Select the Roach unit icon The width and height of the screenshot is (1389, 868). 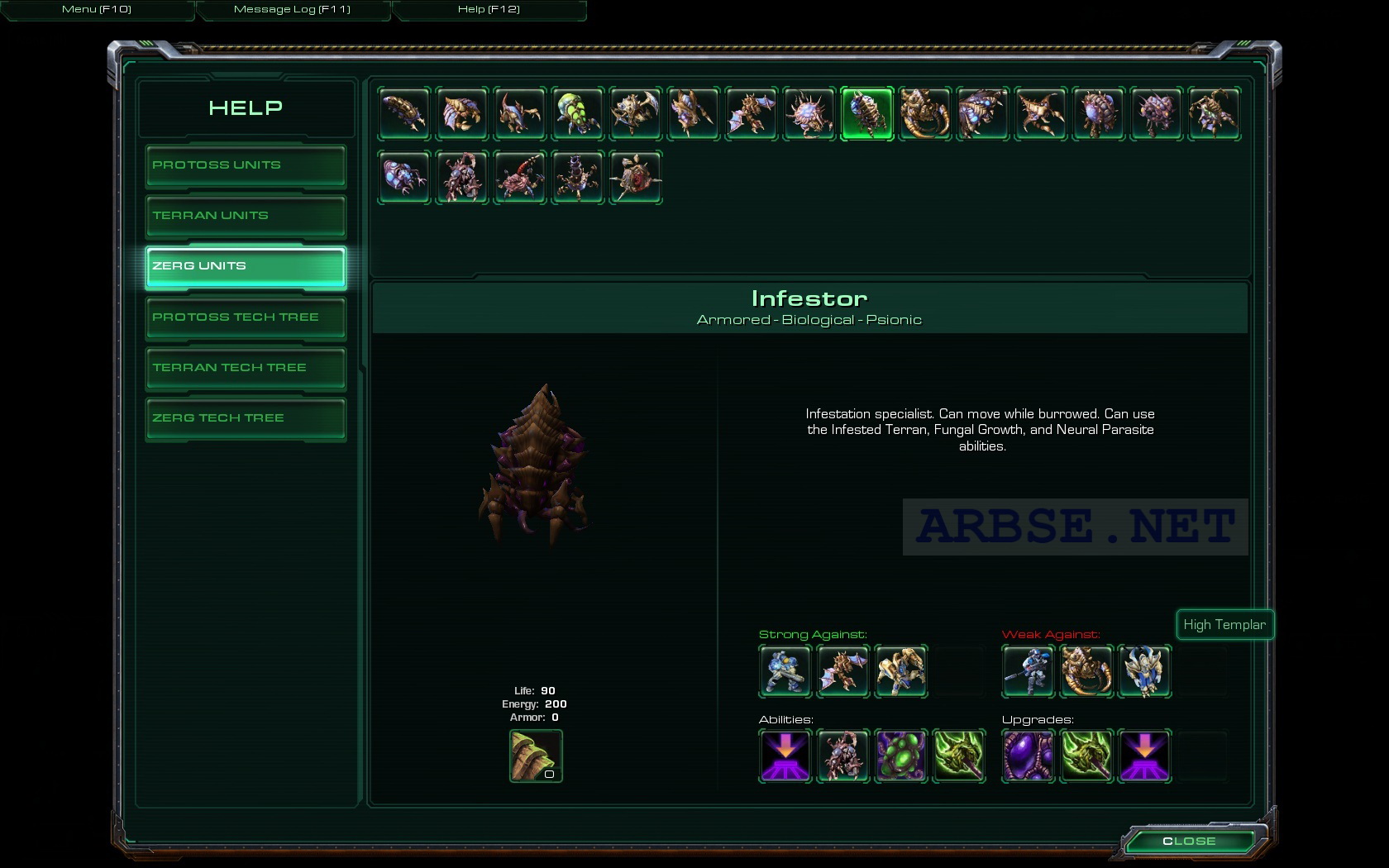[636, 113]
